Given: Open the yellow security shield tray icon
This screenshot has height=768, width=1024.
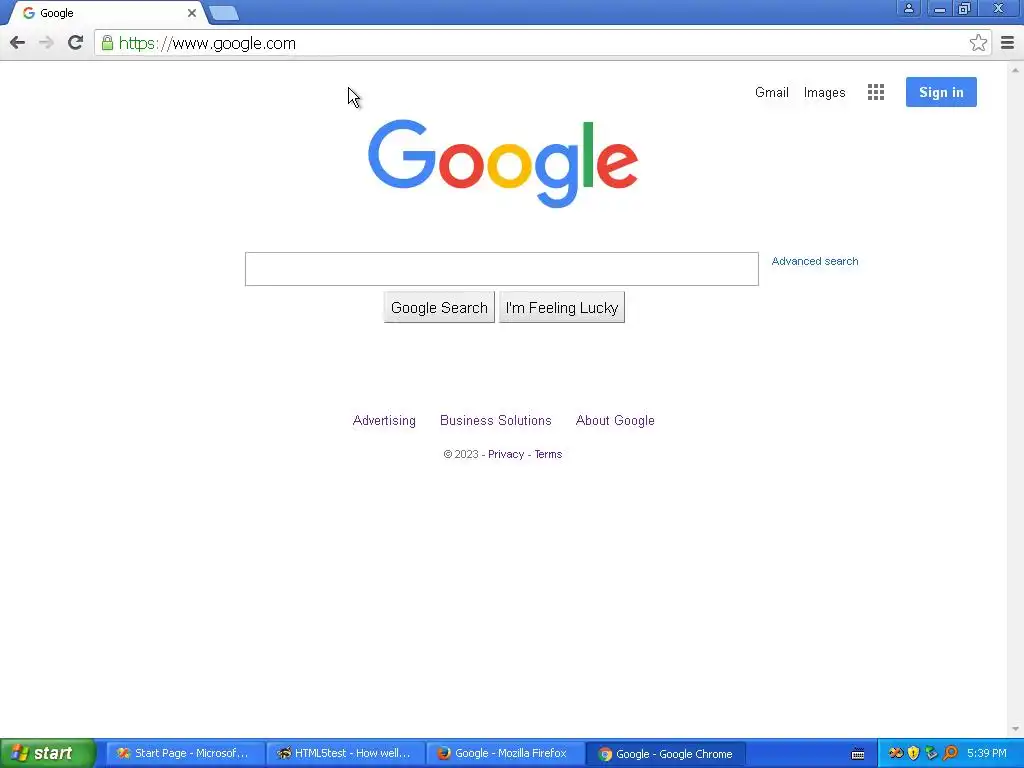Looking at the screenshot, I should [913, 753].
